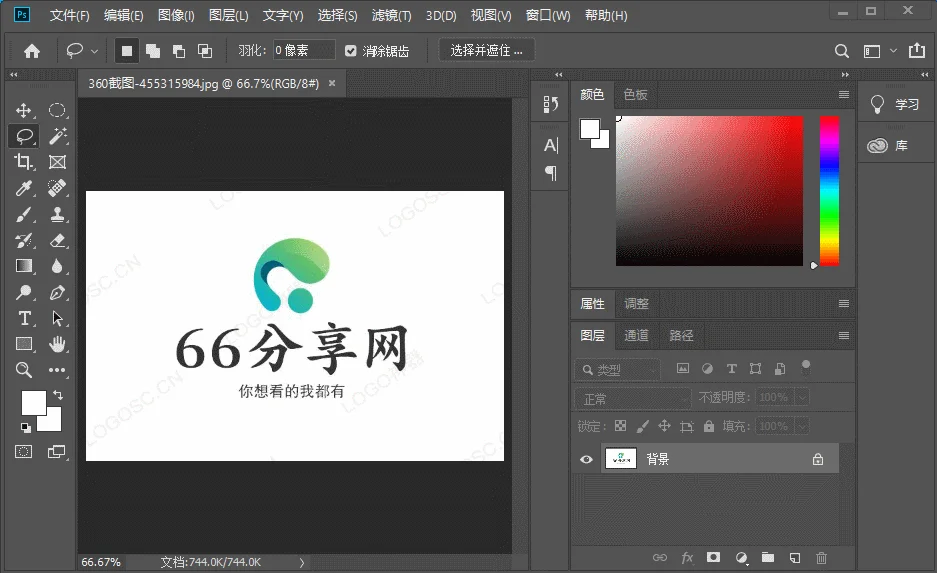
Task: Select the Gradient tool
Action: tap(24, 266)
